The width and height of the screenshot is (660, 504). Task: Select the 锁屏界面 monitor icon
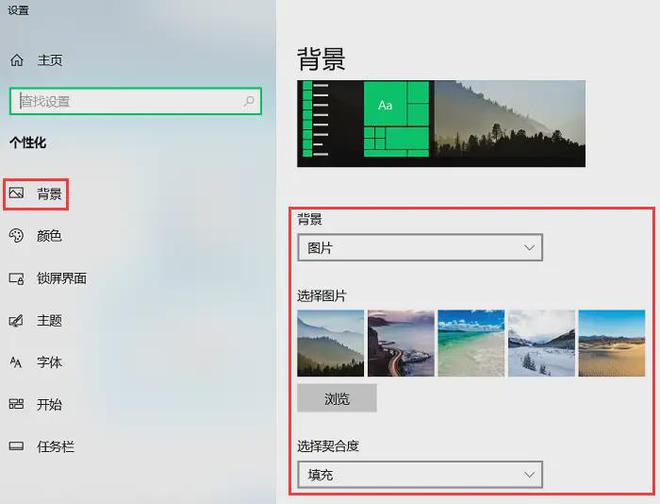click(x=17, y=278)
